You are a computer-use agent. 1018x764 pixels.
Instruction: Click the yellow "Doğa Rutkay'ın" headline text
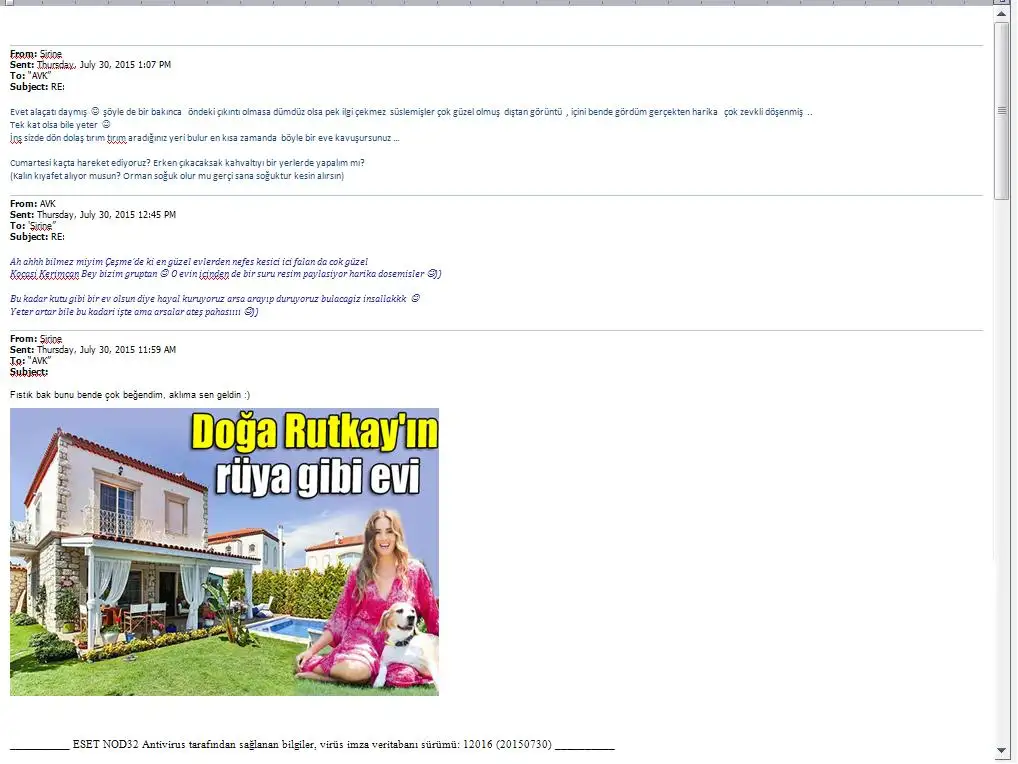314,433
